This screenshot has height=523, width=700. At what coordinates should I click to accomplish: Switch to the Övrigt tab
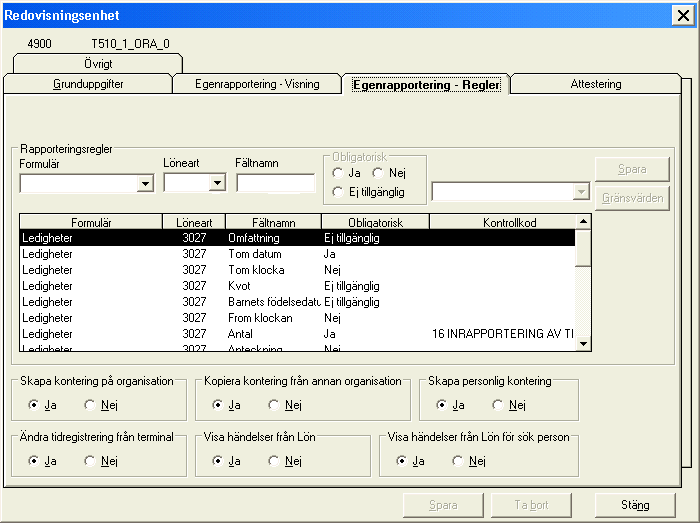pos(98,64)
